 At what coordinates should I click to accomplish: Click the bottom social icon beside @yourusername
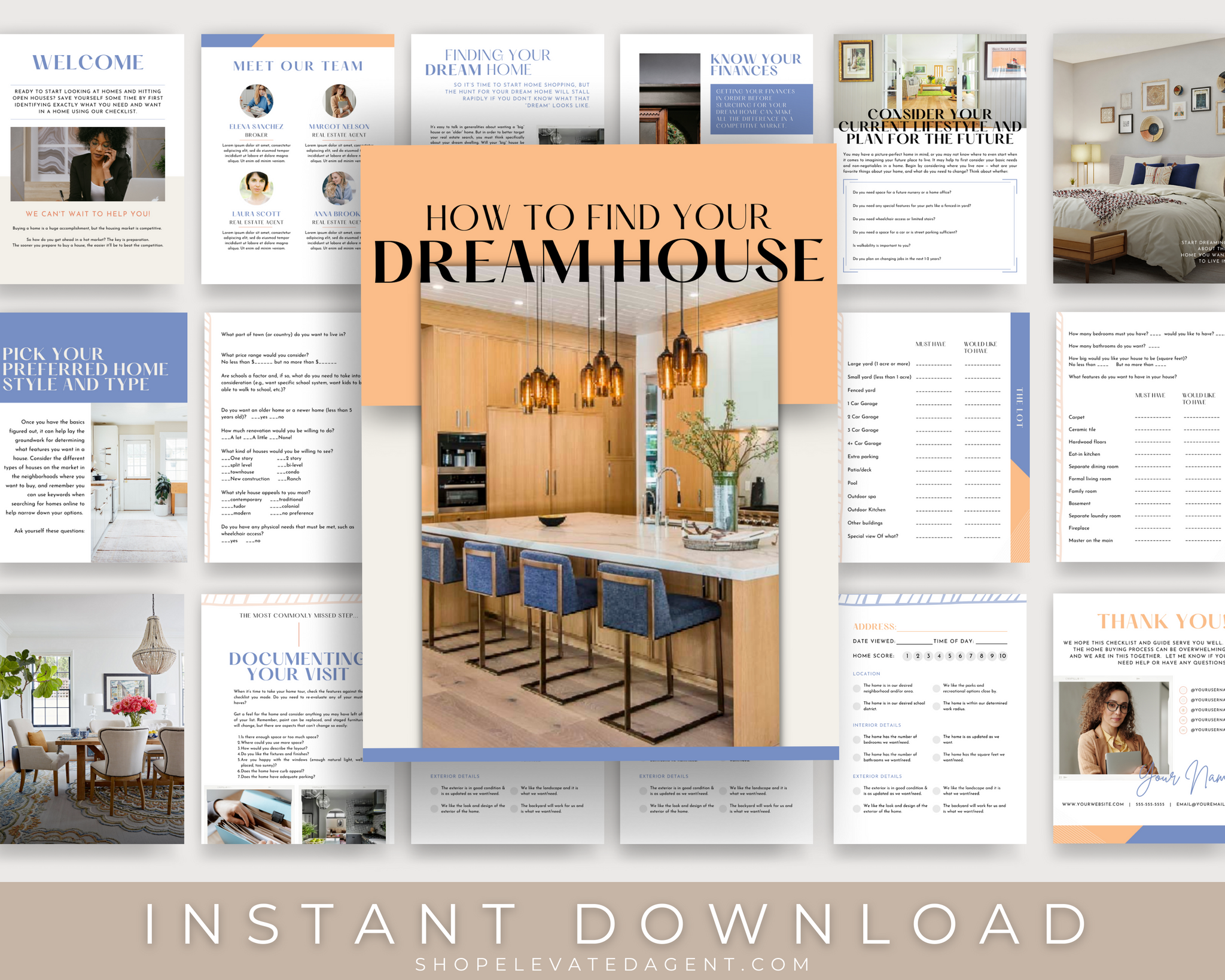point(1183,730)
